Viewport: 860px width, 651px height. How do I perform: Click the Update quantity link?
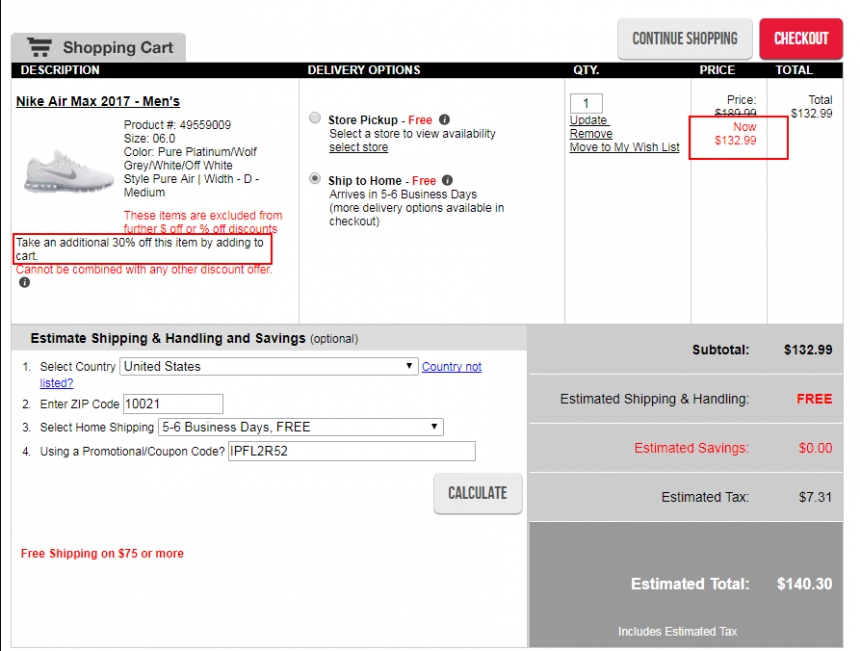(588, 121)
